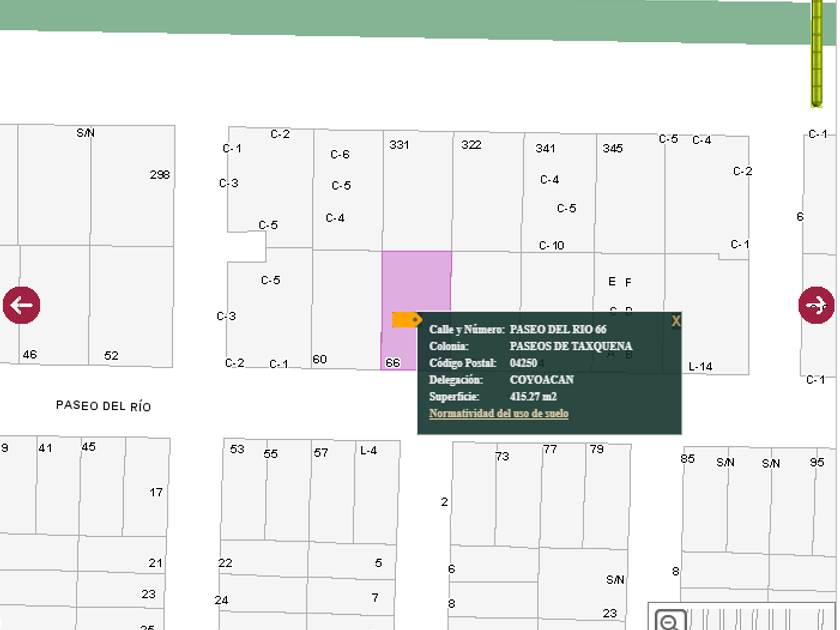The image size is (840, 630).
Task: Click parcel labeled 95
Action: pos(817,462)
